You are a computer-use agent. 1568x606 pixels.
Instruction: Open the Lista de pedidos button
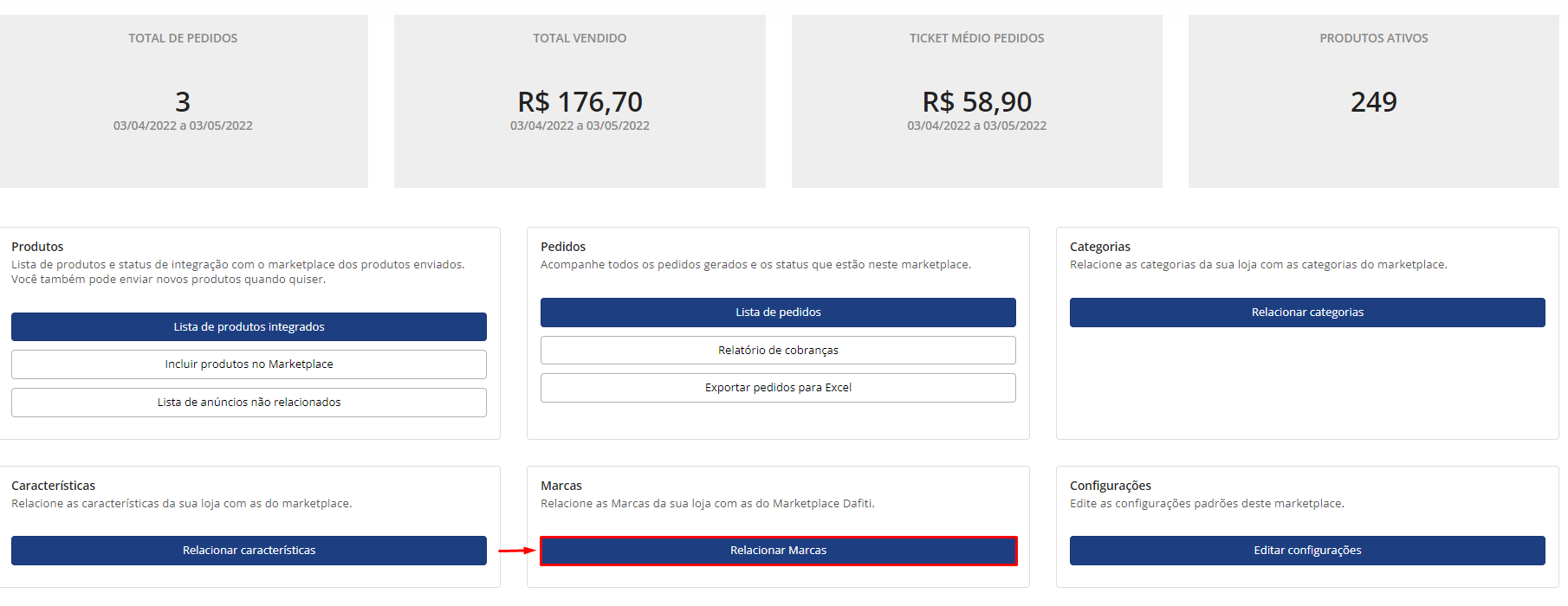(x=778, y=313)
